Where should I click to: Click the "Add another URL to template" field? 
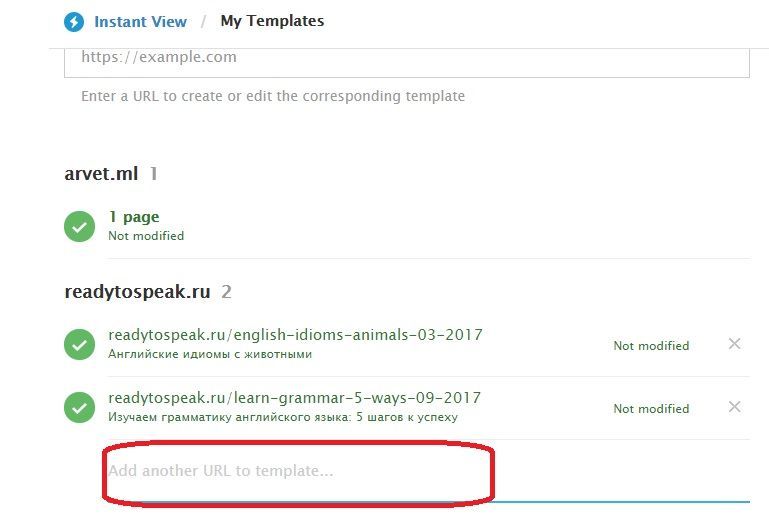[x=300, y=471]
